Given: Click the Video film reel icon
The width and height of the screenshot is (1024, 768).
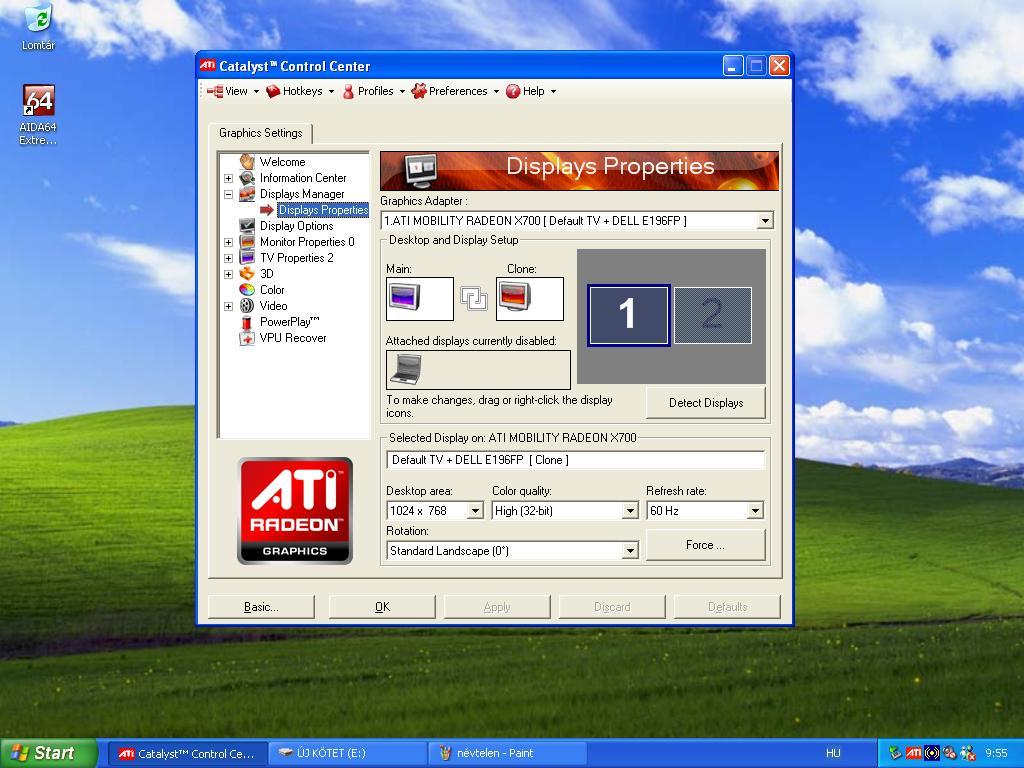Looking at the screenshot, I should (x=247, y=306).
